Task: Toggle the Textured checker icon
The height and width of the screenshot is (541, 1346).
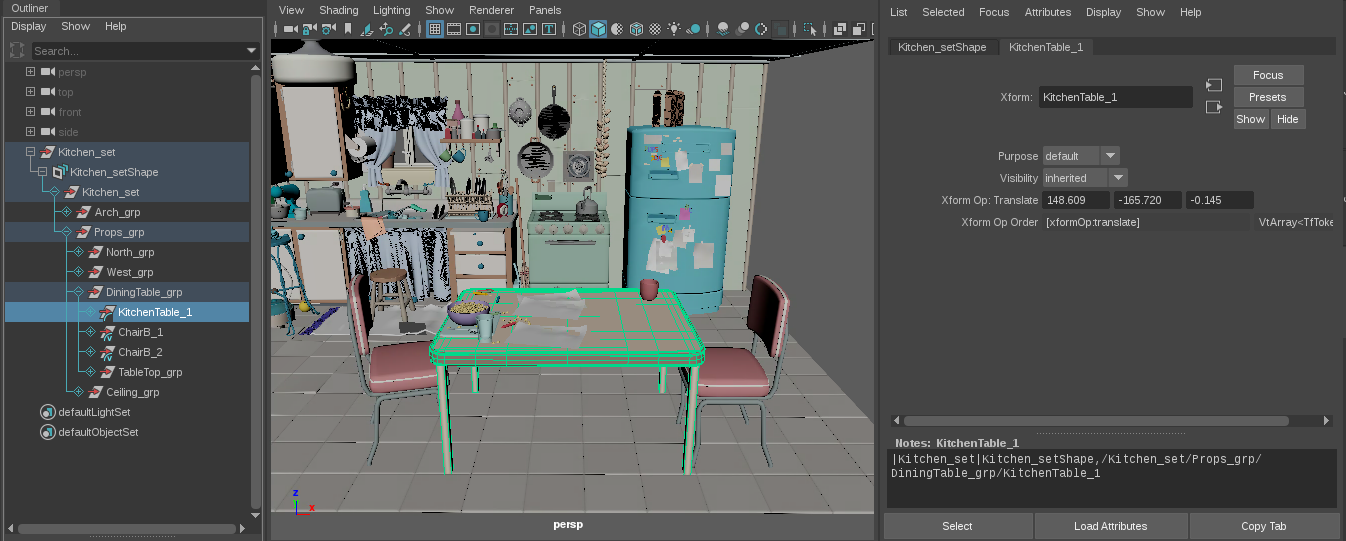Action: pyautogui.click(x=655, y=29)
